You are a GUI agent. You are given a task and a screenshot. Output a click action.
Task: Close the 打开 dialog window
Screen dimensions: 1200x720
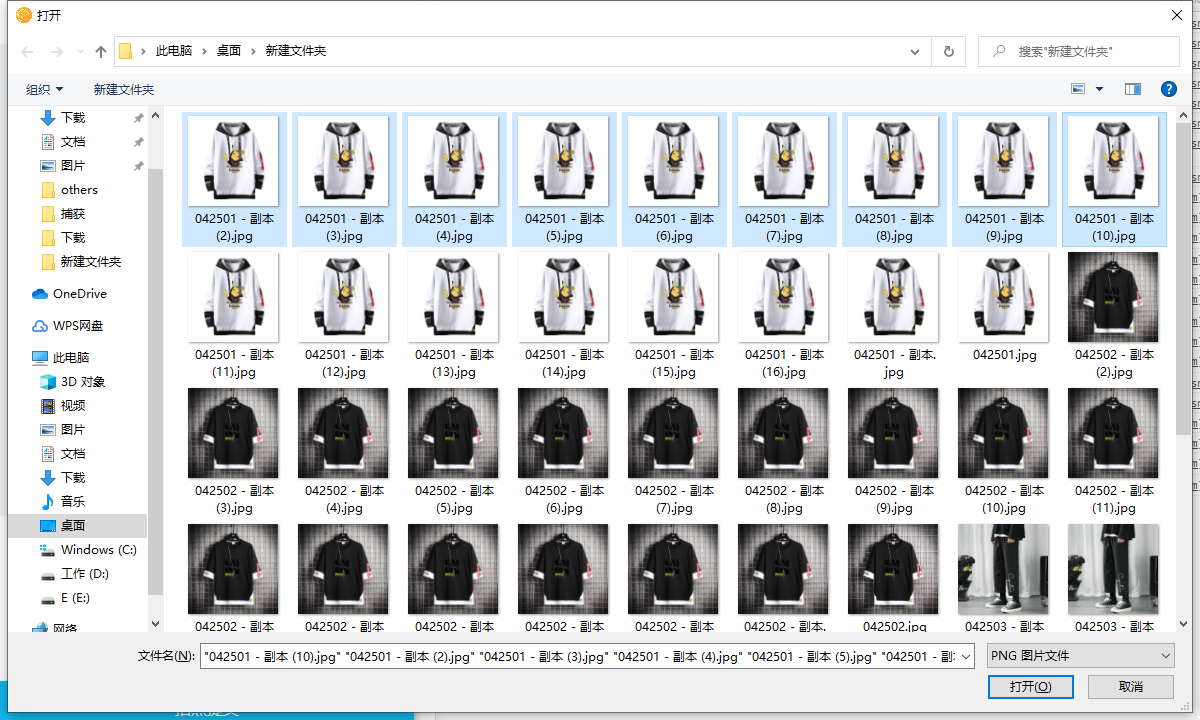click(1176, 14)
